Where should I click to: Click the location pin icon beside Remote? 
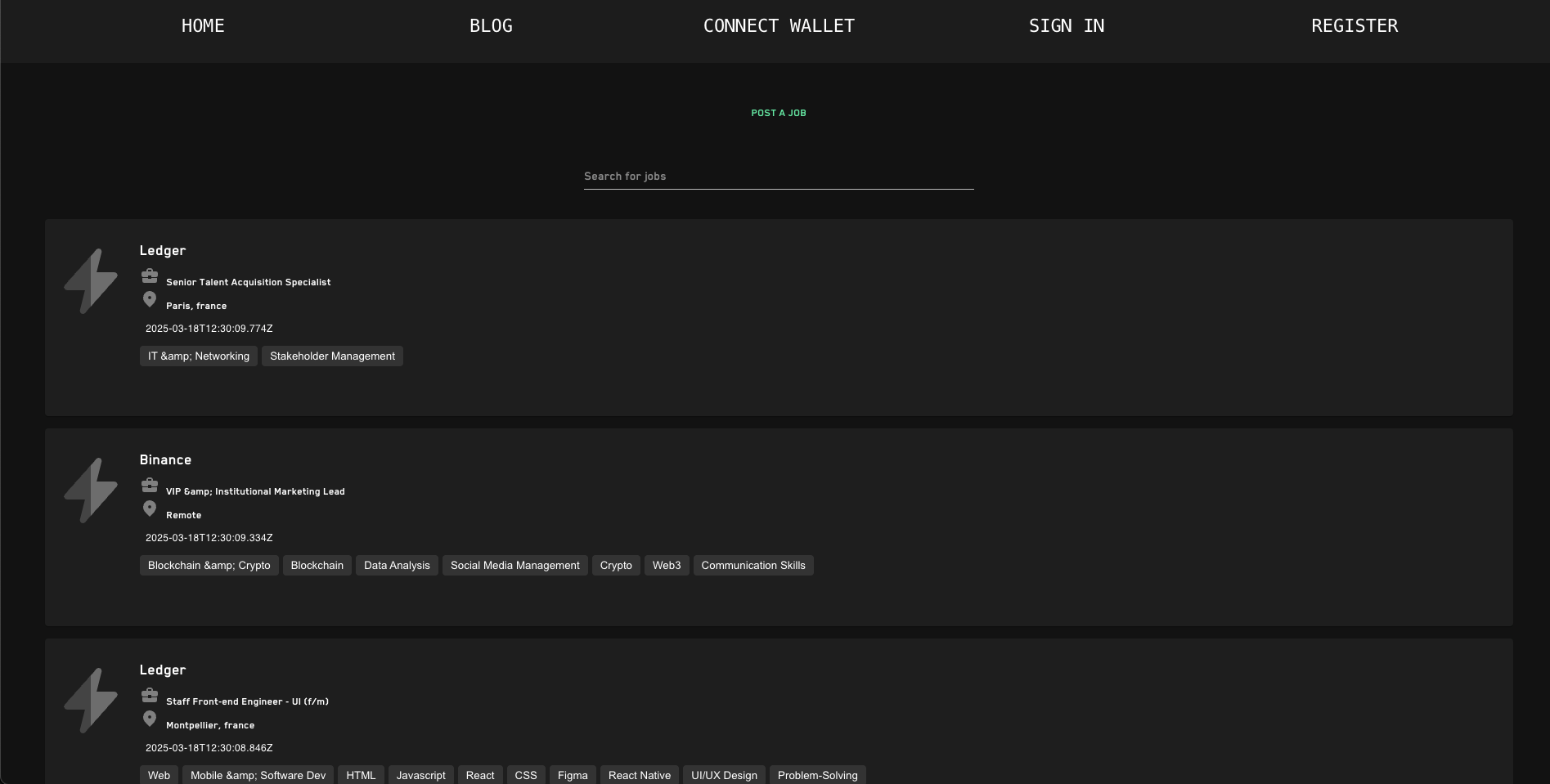pos(150,508)
